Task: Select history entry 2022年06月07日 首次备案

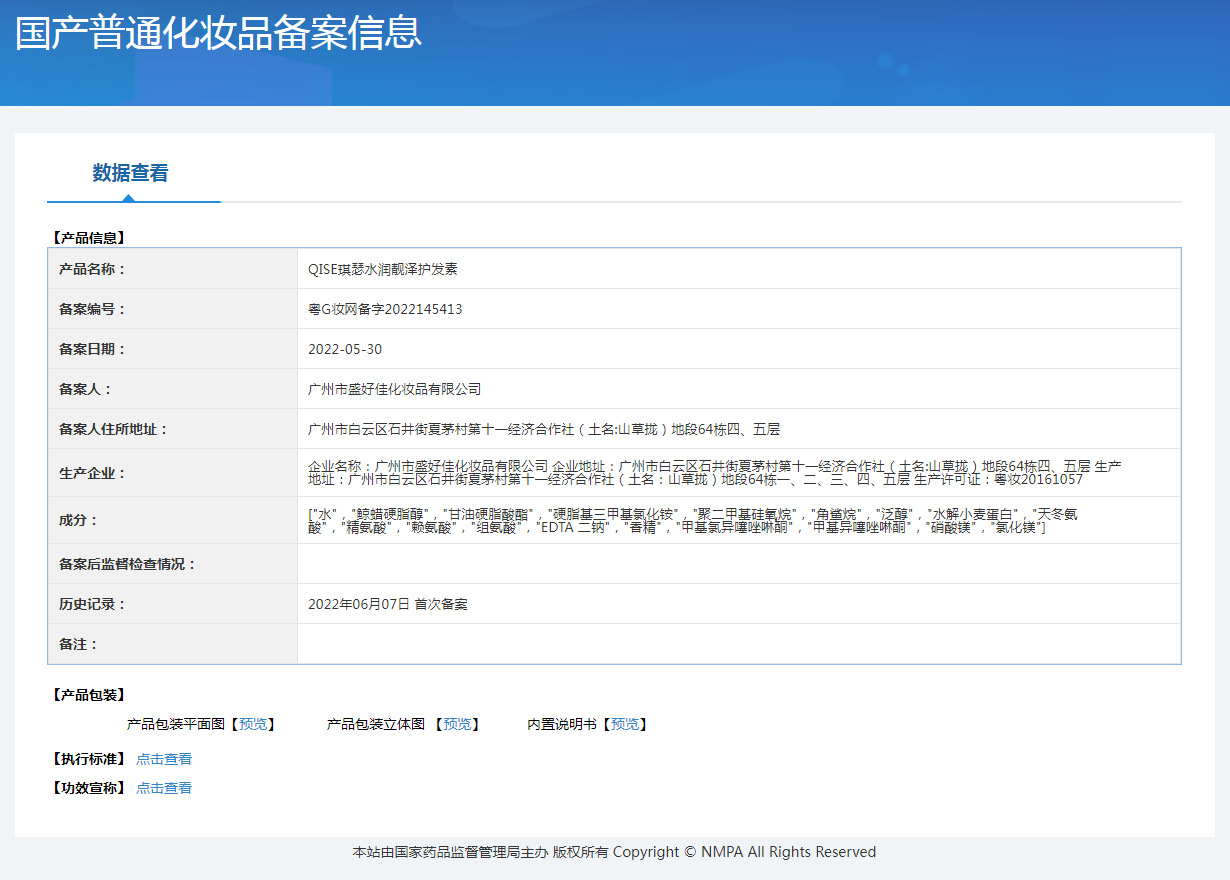Action: click(x=388, y=604)
